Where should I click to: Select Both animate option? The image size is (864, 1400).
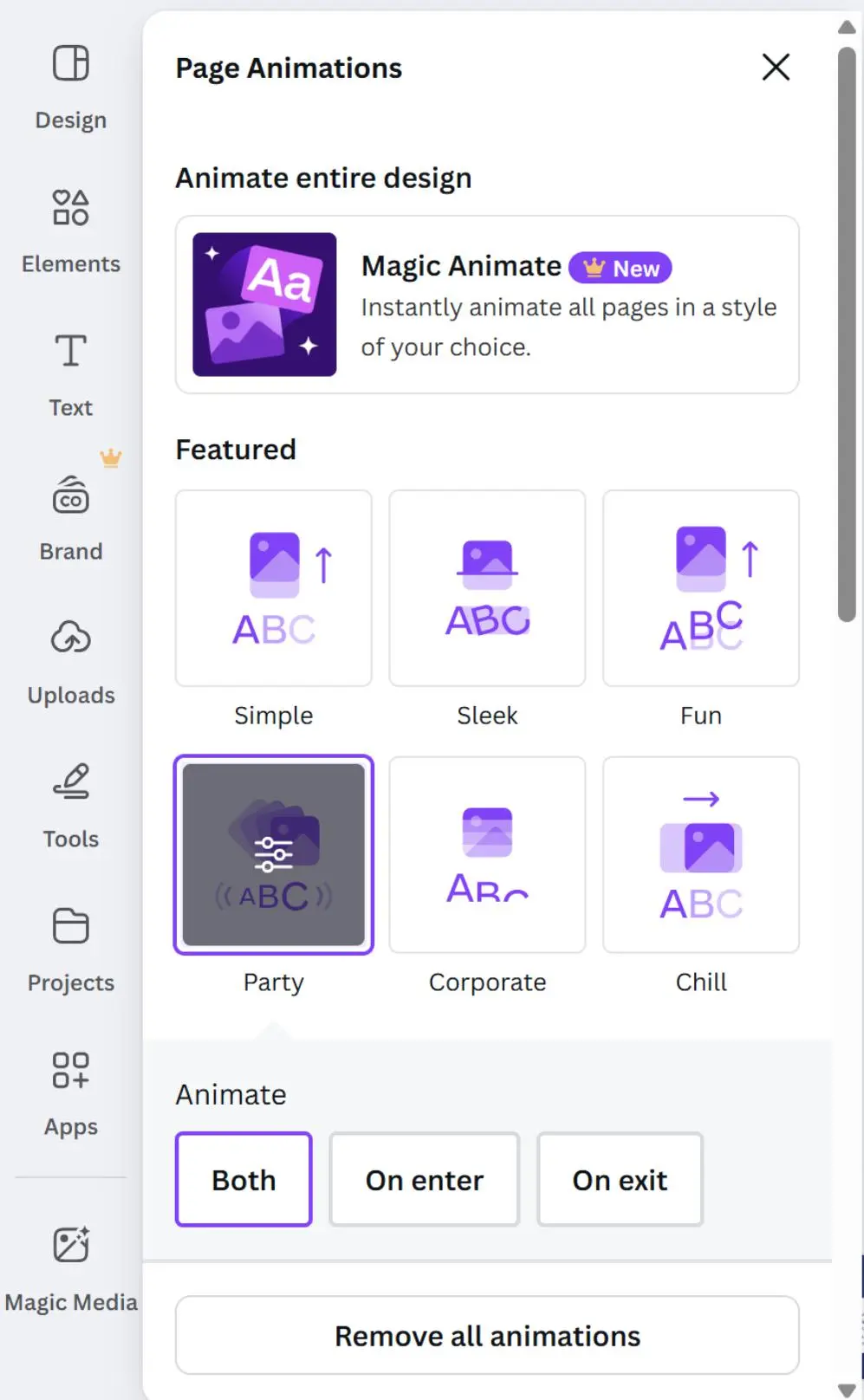point(244,1179)
